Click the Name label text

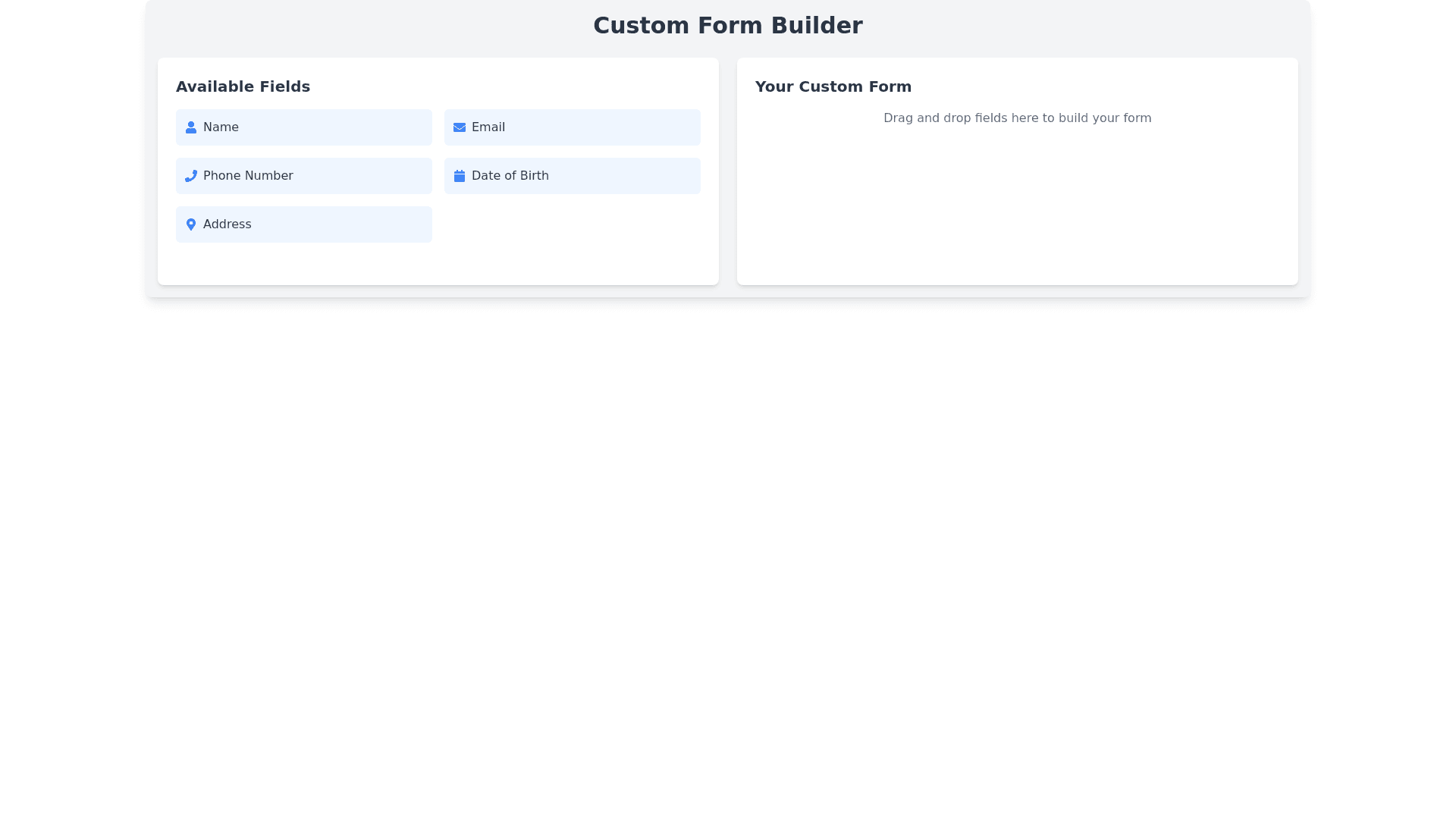(x=221, y=127)
